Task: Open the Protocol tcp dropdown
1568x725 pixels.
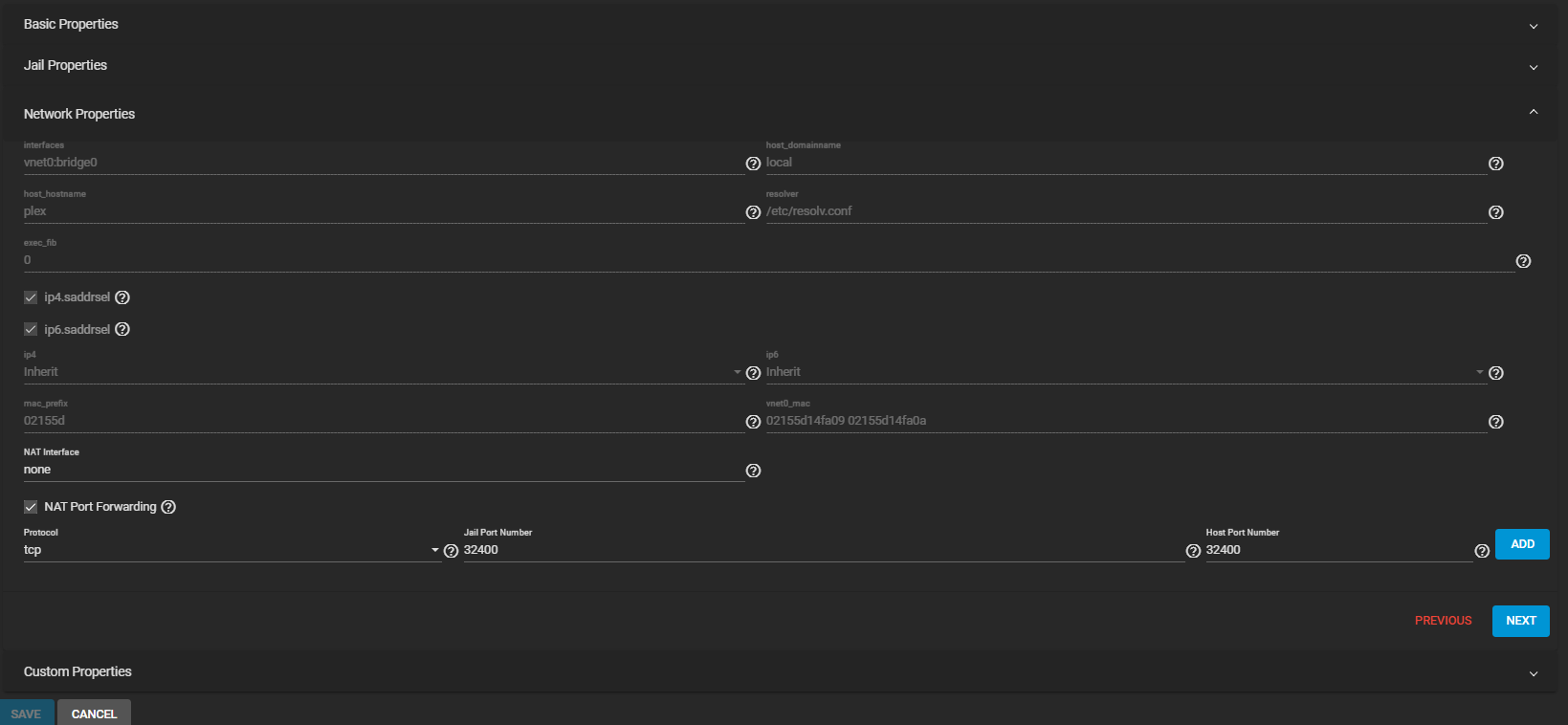Action: (x=230, y=550)
